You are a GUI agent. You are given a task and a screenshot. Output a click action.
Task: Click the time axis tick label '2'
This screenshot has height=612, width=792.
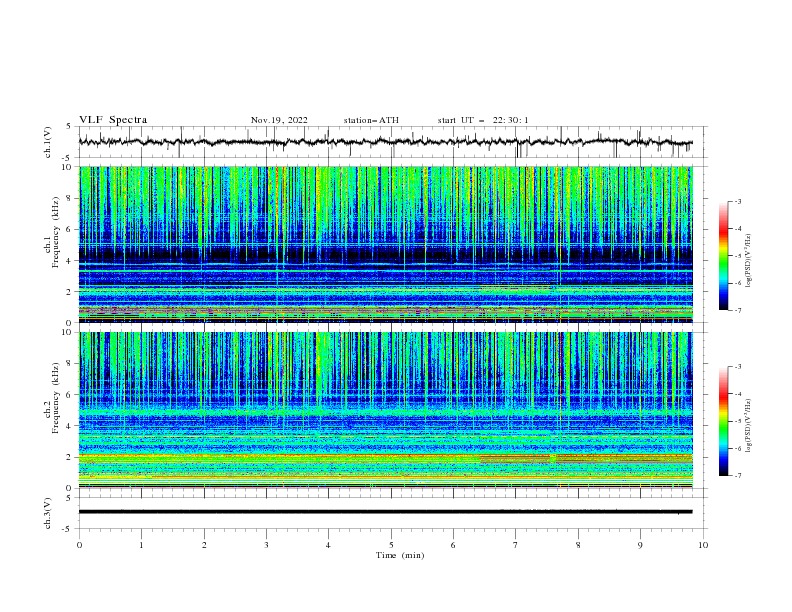click(x=204, y=545)
